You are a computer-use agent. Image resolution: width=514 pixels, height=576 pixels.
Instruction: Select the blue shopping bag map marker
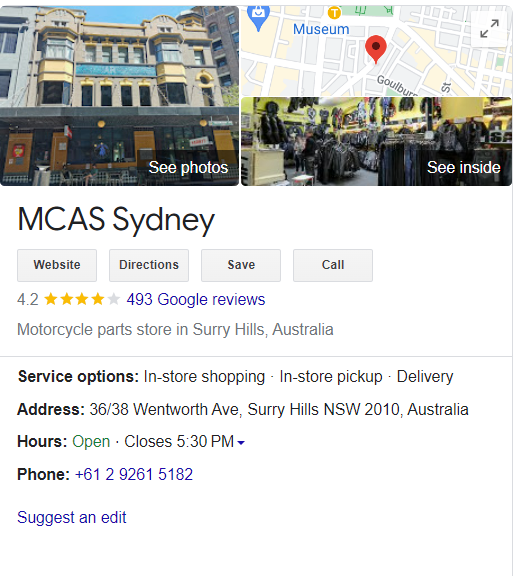pyautogui.click(x=258, y=17)
